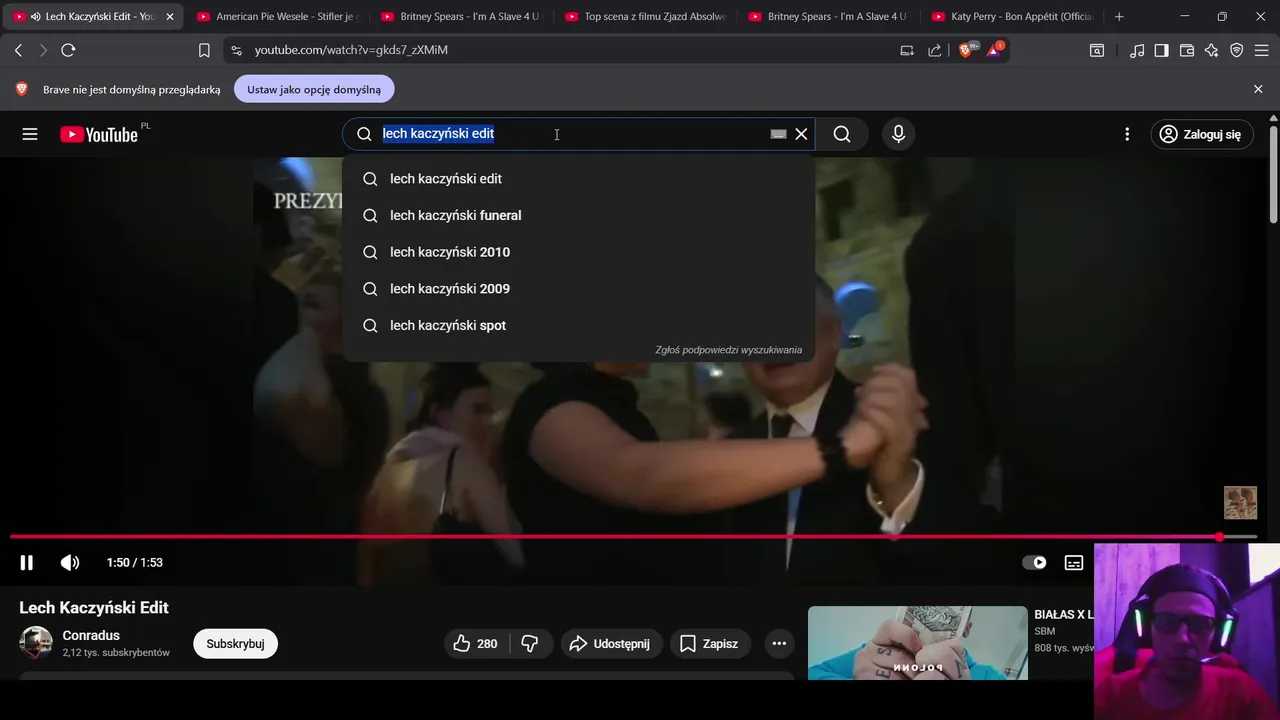Image resolution: width=1280 pixels, height=720 pixels.
Task: Open the Brave main hamburger menu
Action: click(x=1261, y=50)
